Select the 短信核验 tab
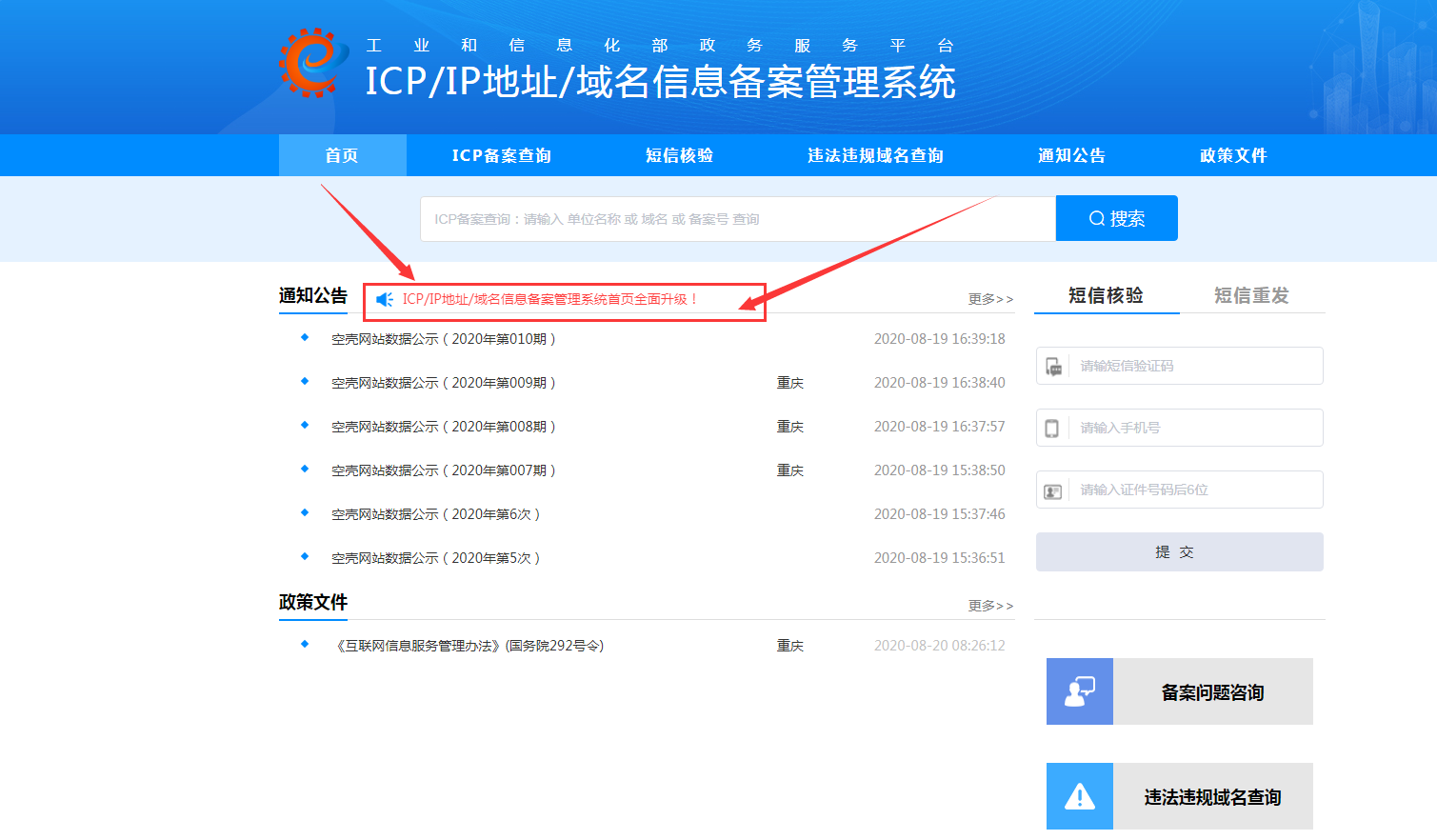 1106,295
